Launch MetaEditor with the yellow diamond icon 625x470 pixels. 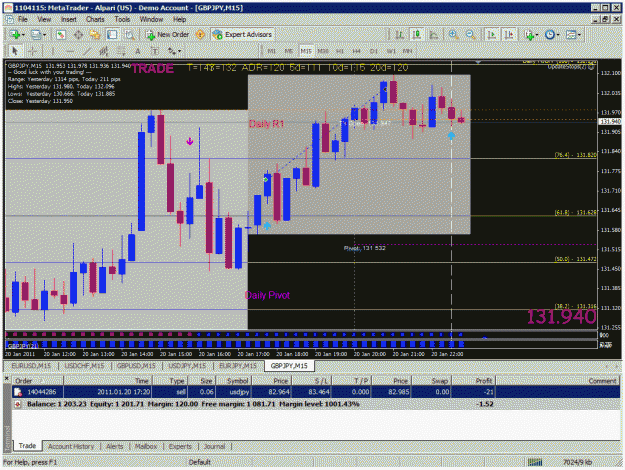click(x=200, y=35)
